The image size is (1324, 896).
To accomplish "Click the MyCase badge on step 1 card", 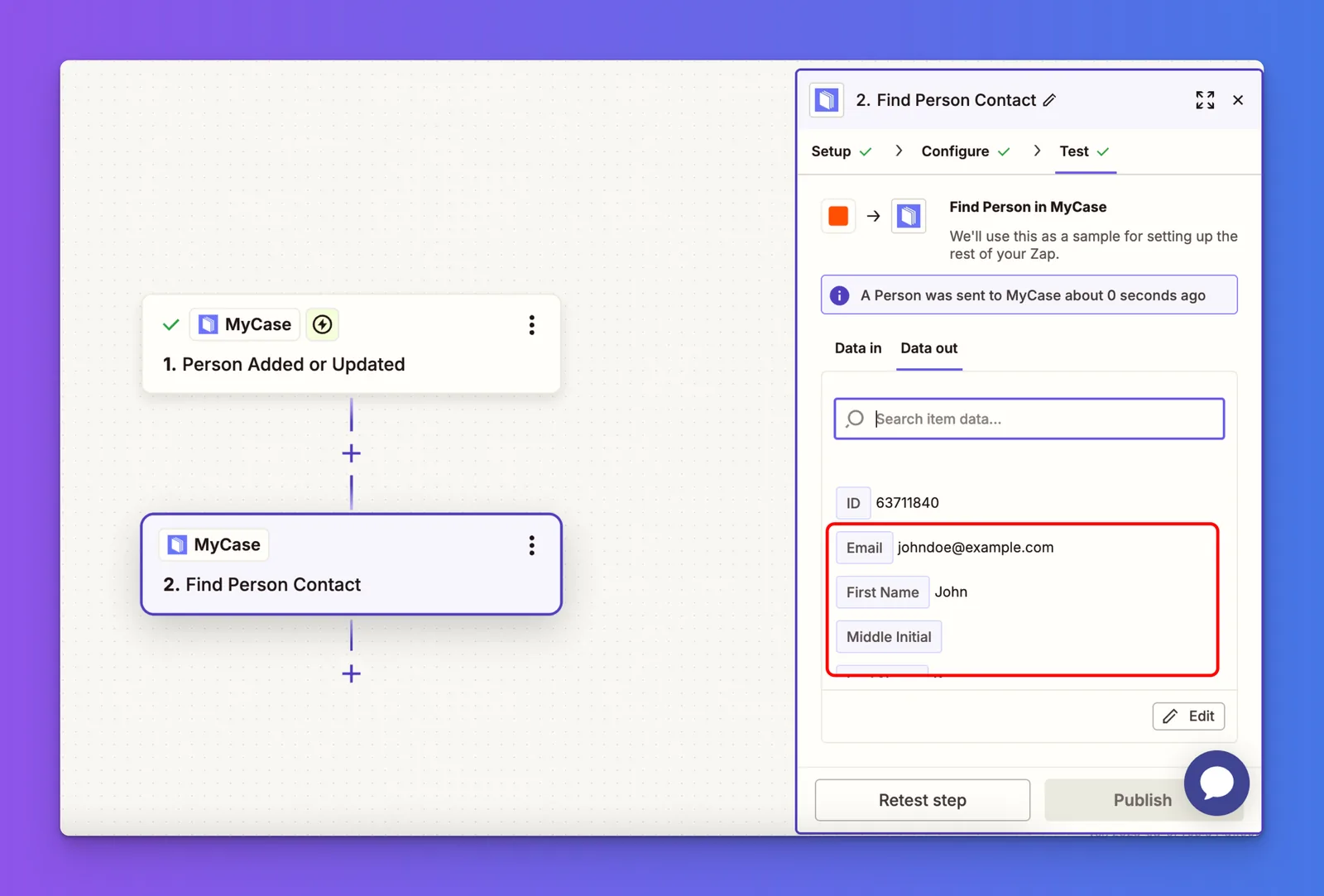I will tap(245, 324).
